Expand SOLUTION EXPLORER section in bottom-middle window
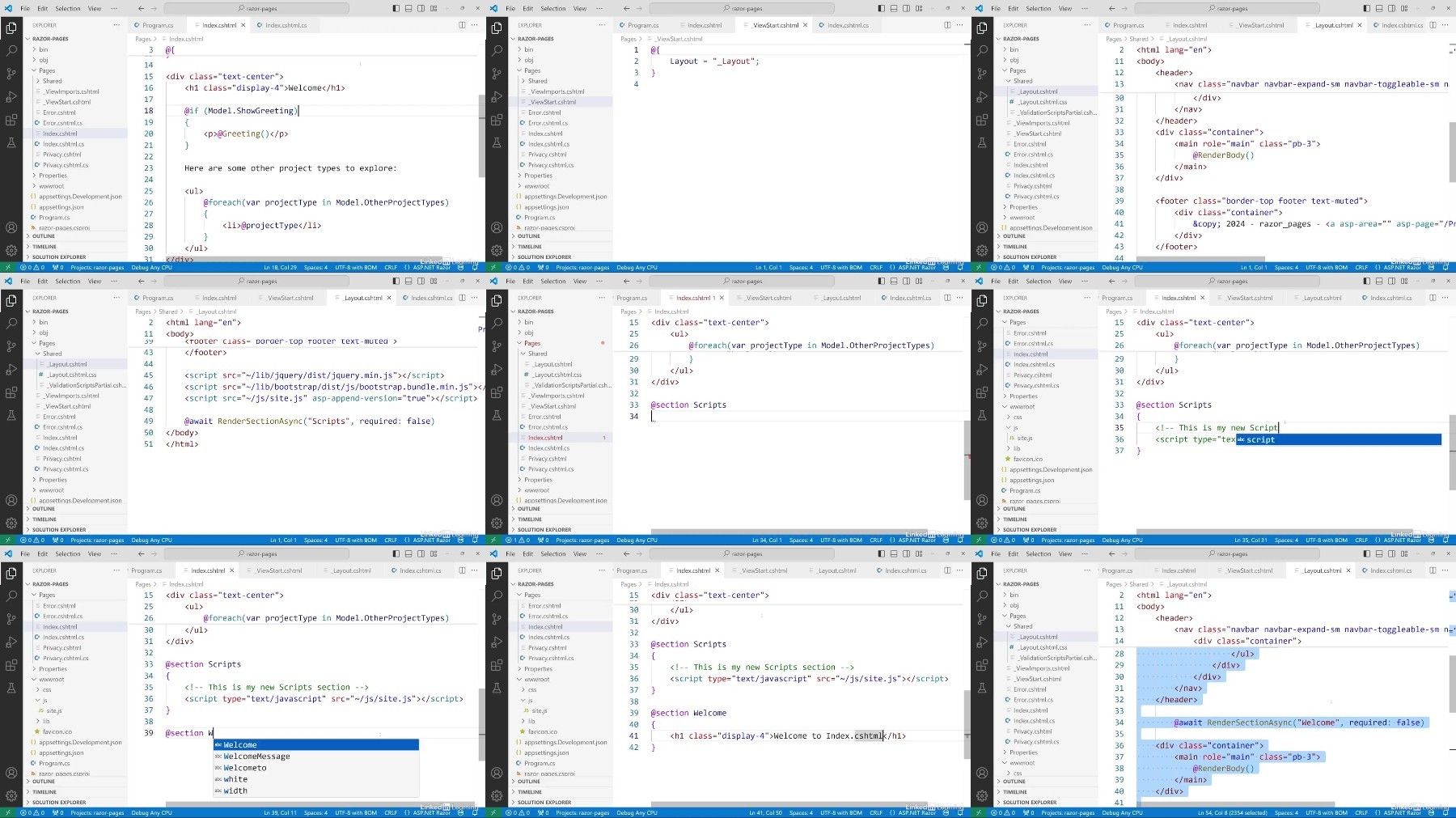1456x818 pixels. [x=544, y=803]
